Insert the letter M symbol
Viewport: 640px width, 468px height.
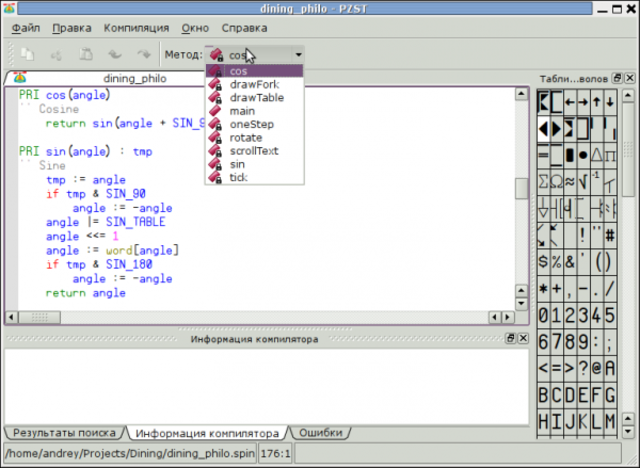(x=610, y=421)
